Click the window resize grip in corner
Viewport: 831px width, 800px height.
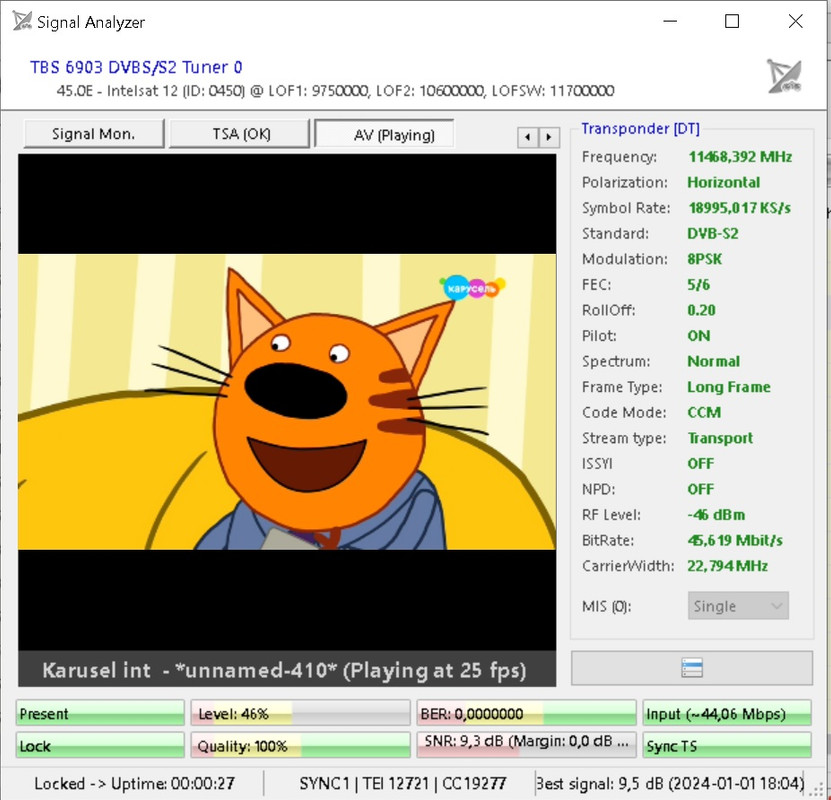coord(818,790)
